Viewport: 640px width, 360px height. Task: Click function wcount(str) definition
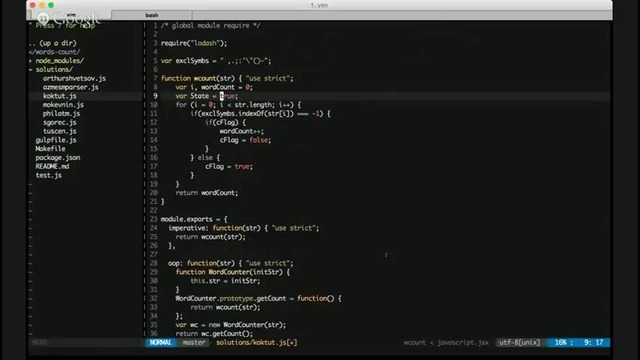click(x=227, y=78)
